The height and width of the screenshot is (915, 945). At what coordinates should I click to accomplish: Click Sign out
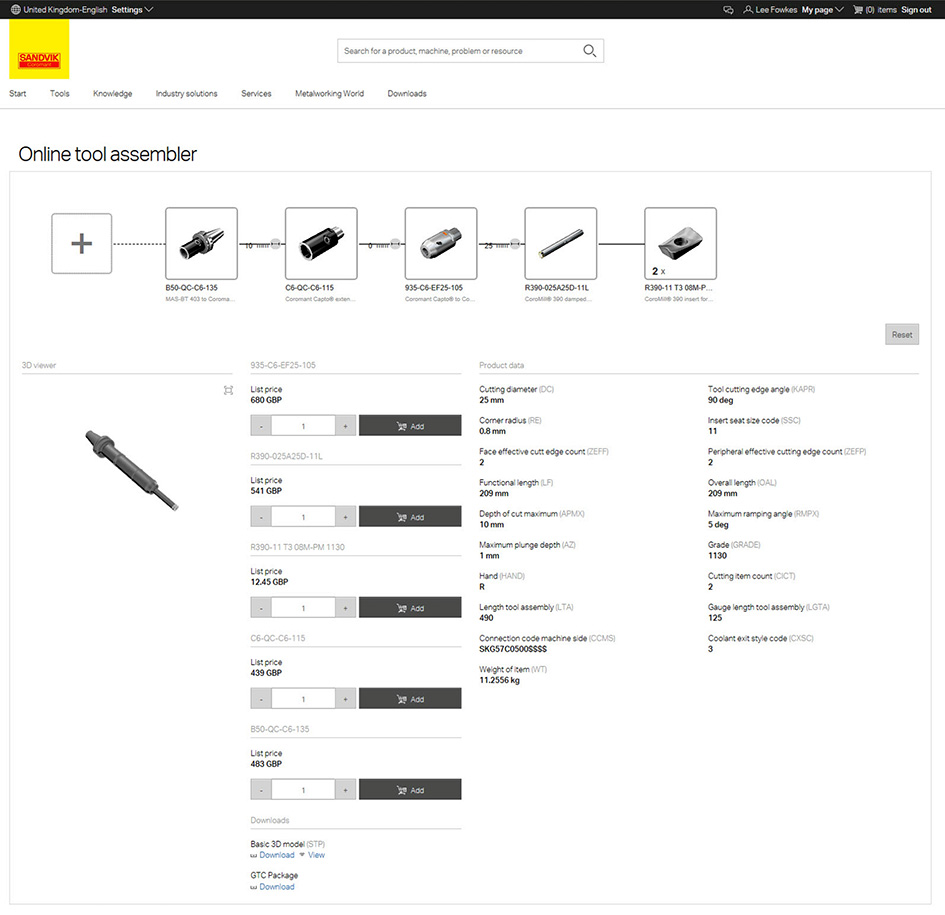916,10
